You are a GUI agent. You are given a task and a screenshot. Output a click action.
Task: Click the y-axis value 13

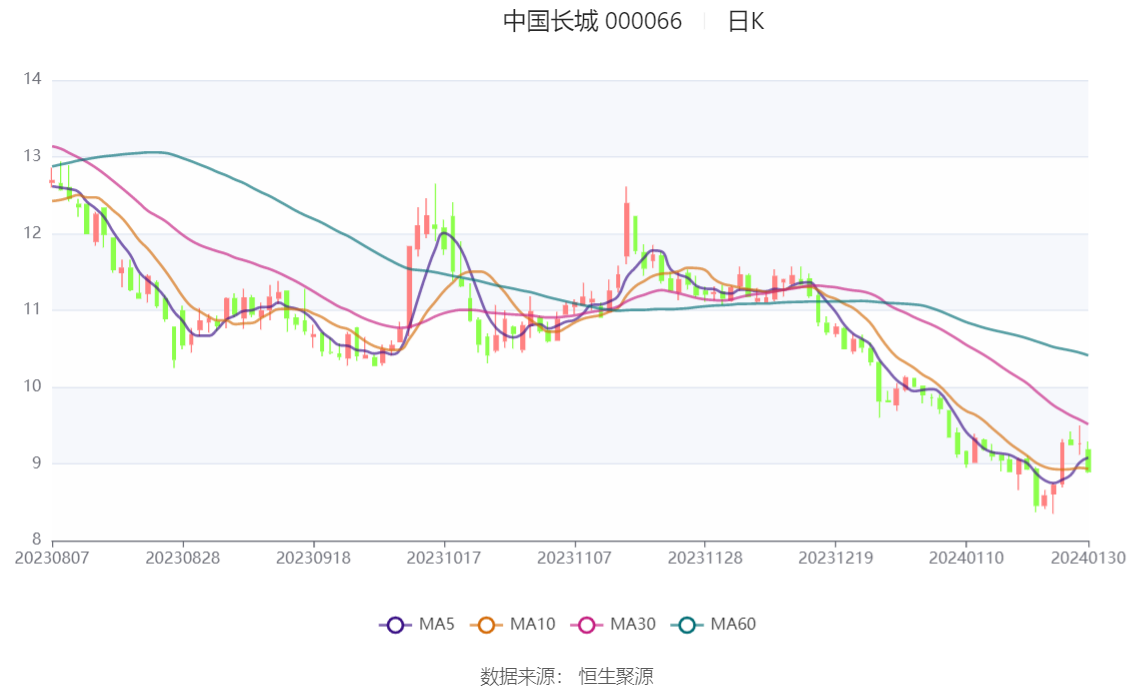click(x=33, y=156)
